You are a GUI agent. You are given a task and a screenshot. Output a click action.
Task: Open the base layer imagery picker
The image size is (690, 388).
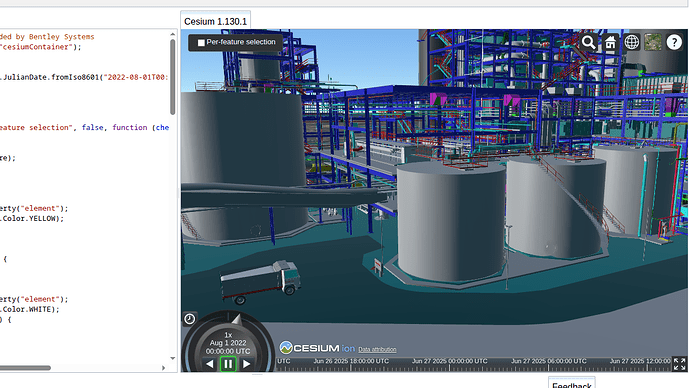coord(653,42)
